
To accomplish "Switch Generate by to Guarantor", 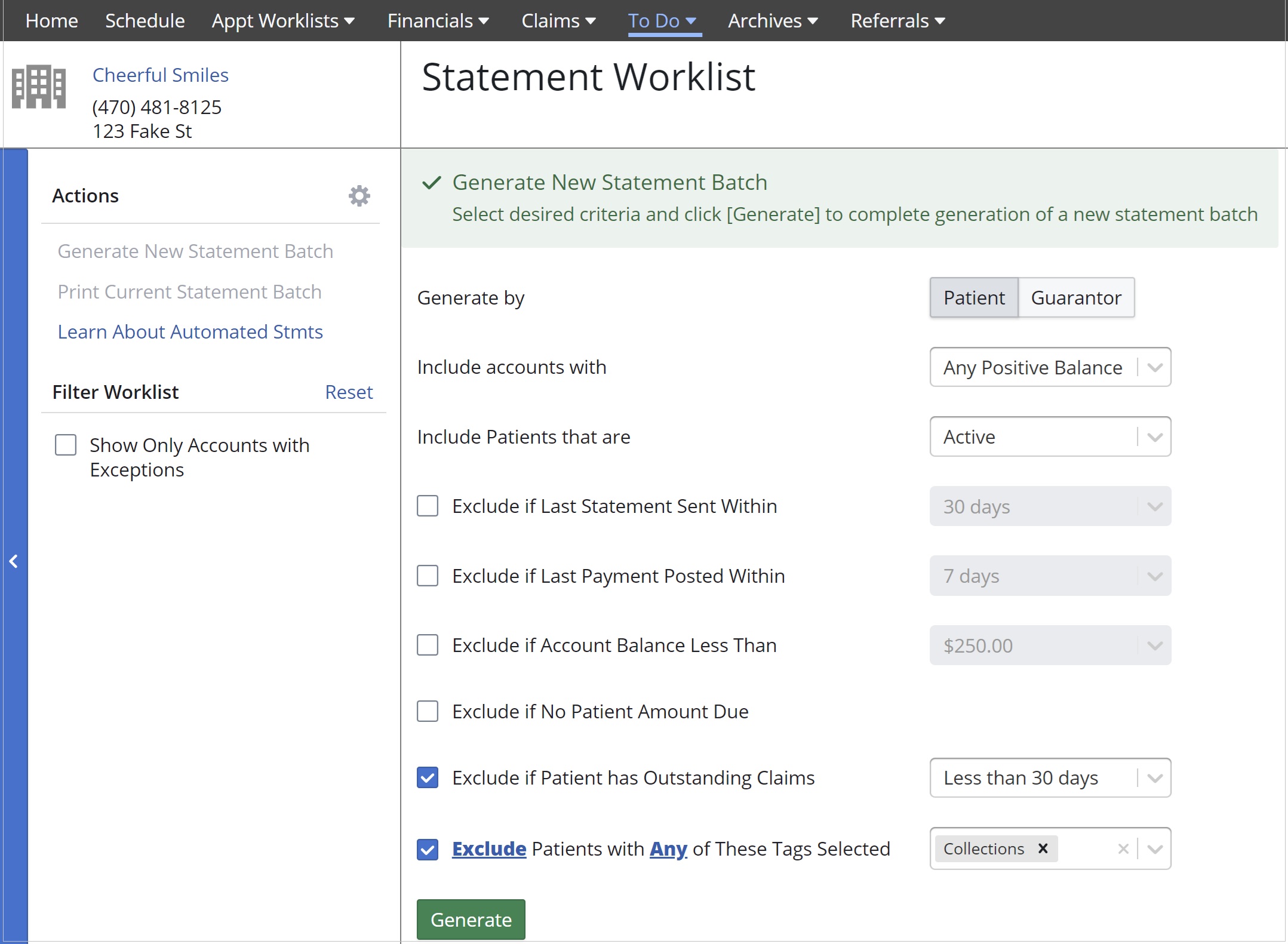I will [1075, 297].
